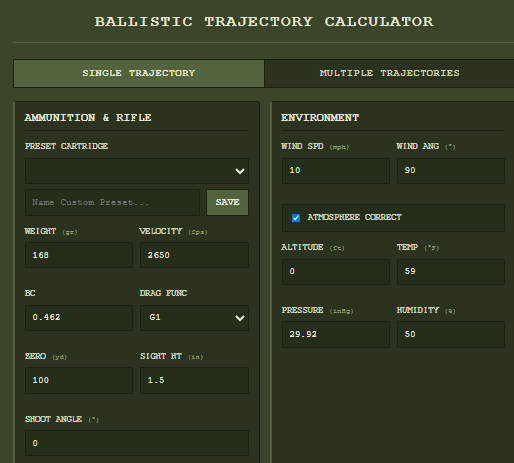Select the Velocity input field
Screen dimensions: 514x463
[194, 255]
